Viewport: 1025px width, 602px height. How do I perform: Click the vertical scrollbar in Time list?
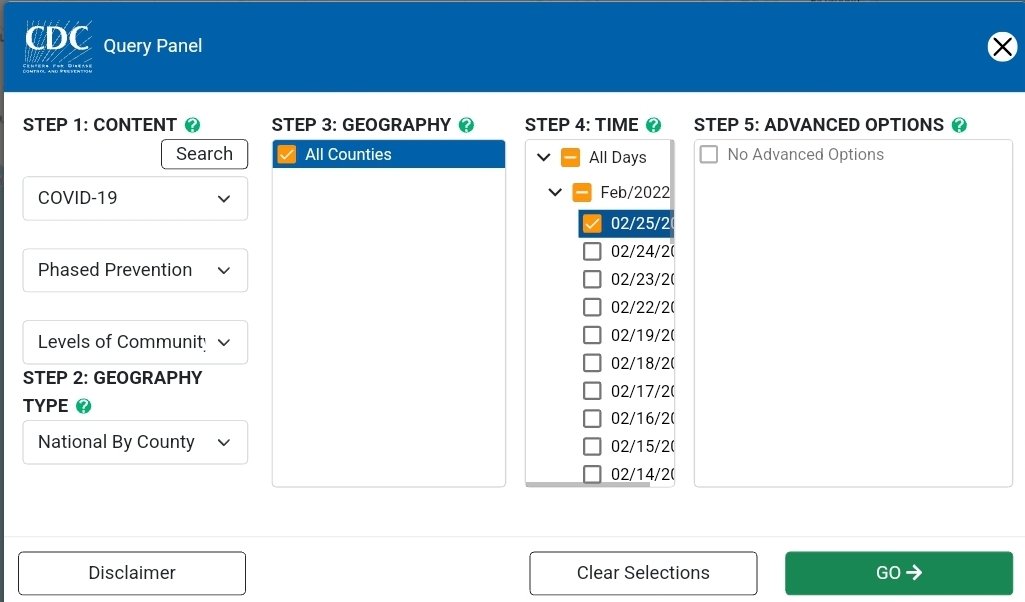tap(672, 192)
